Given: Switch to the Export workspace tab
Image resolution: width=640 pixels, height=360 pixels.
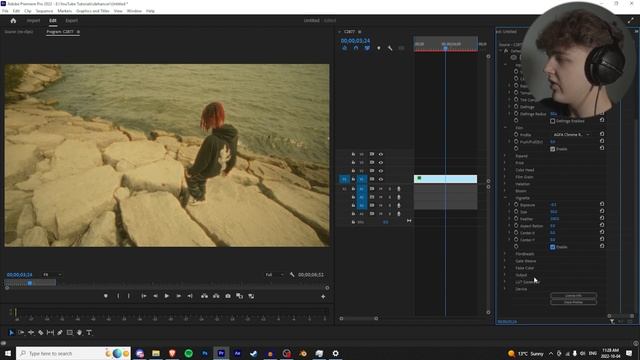Looking at the screenshot, I should click(x=71, y=20).
